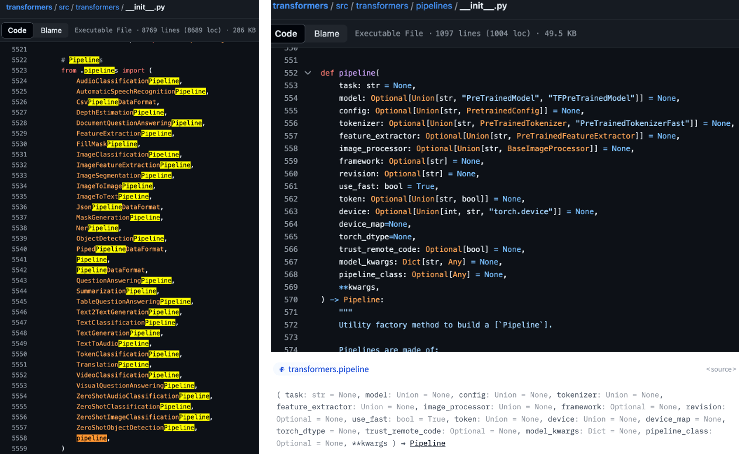Open src folder in right breadcrumb
The width and height of the screenshot is (739, 454).
[342, 6]
